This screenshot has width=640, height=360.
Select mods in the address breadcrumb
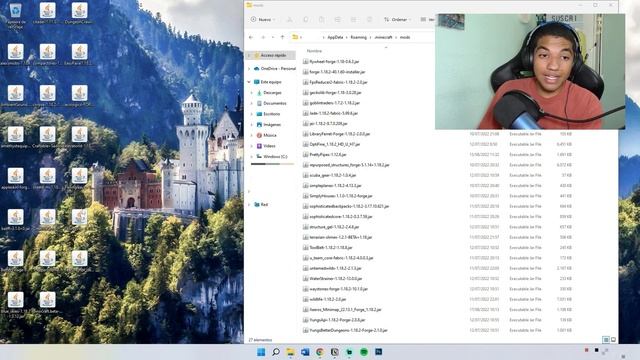click(405, 37)
